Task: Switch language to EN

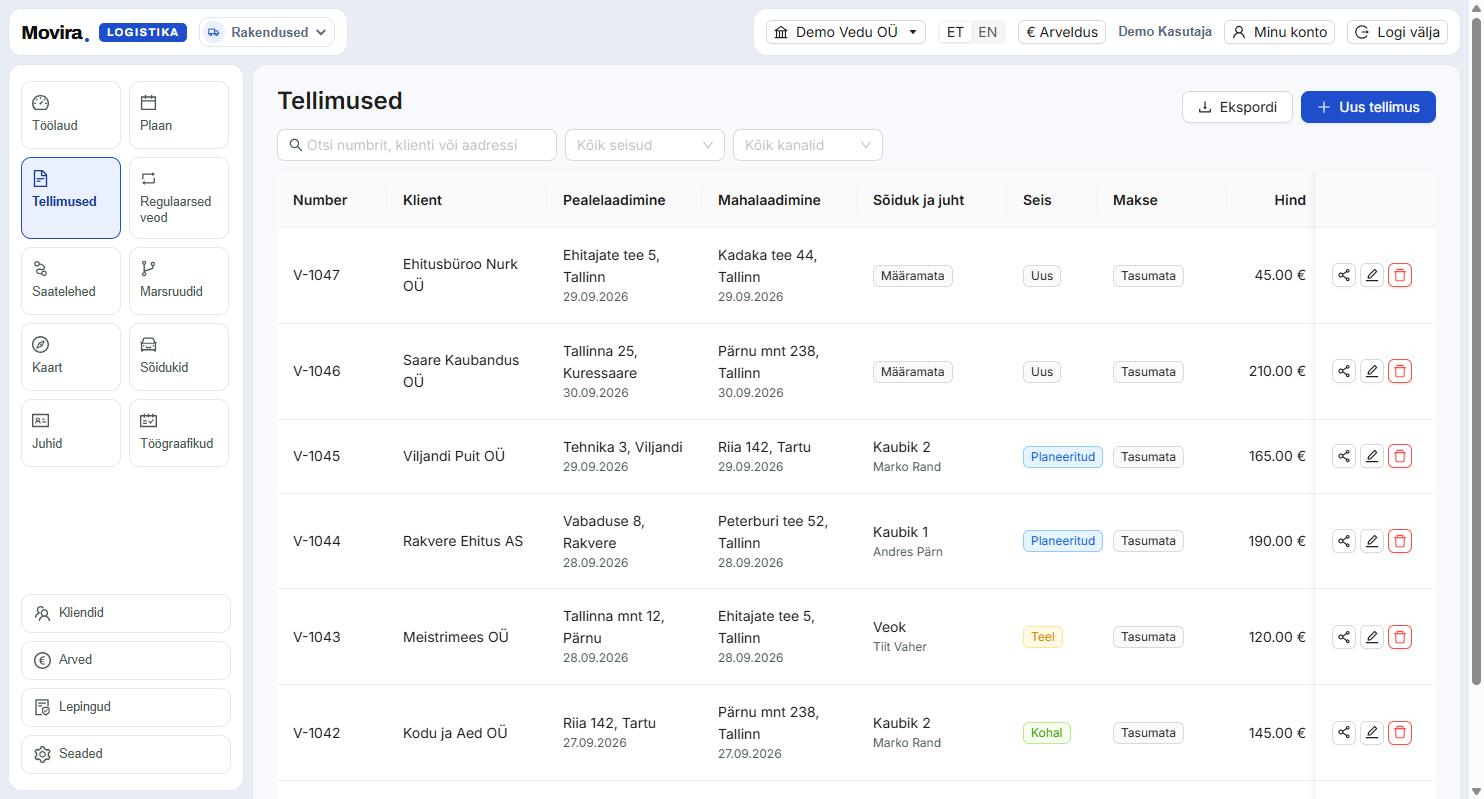Action: (987, 32)
